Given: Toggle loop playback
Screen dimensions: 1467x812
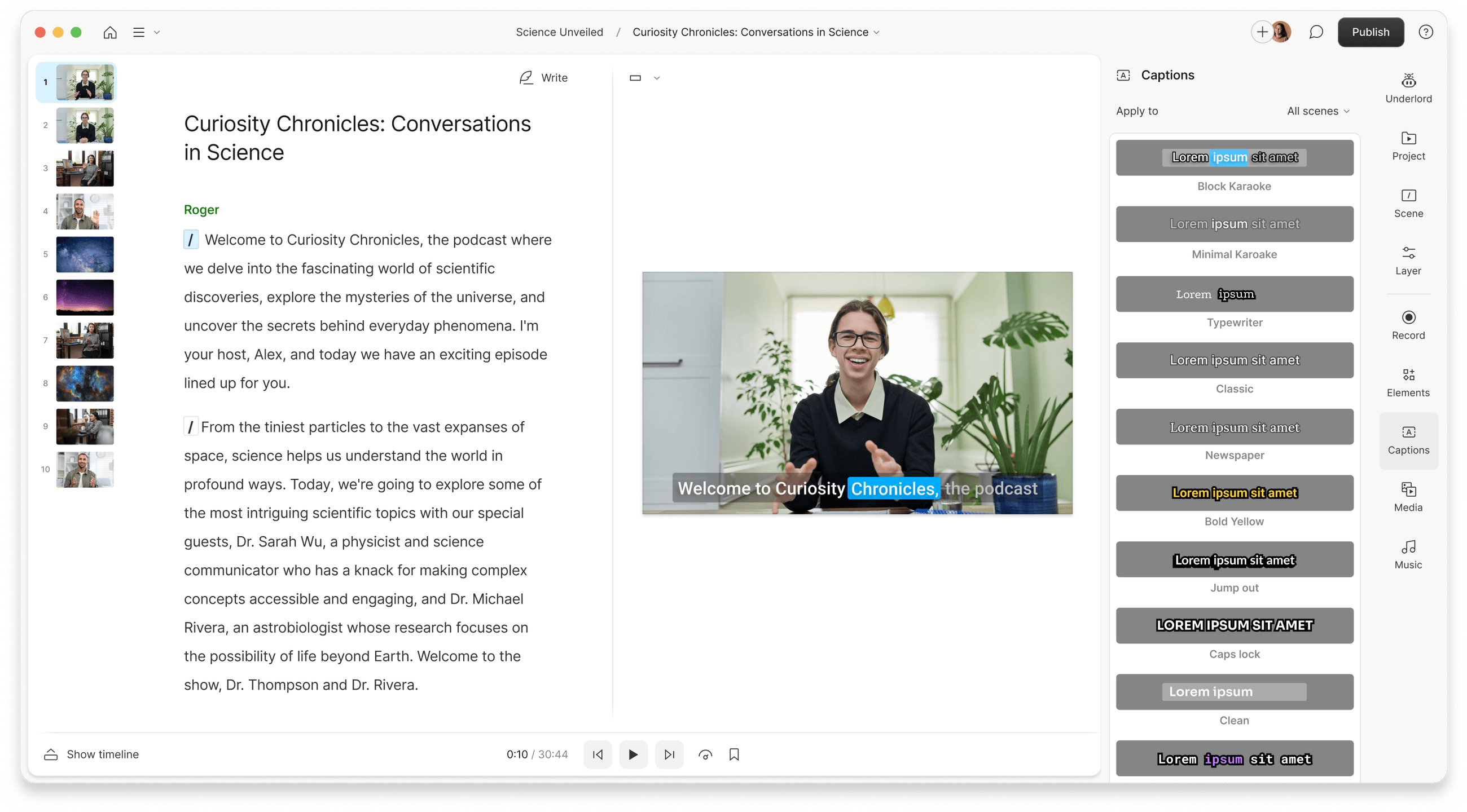Looking at the screenshot, I should pyautogui.click(x=705, y=754).
